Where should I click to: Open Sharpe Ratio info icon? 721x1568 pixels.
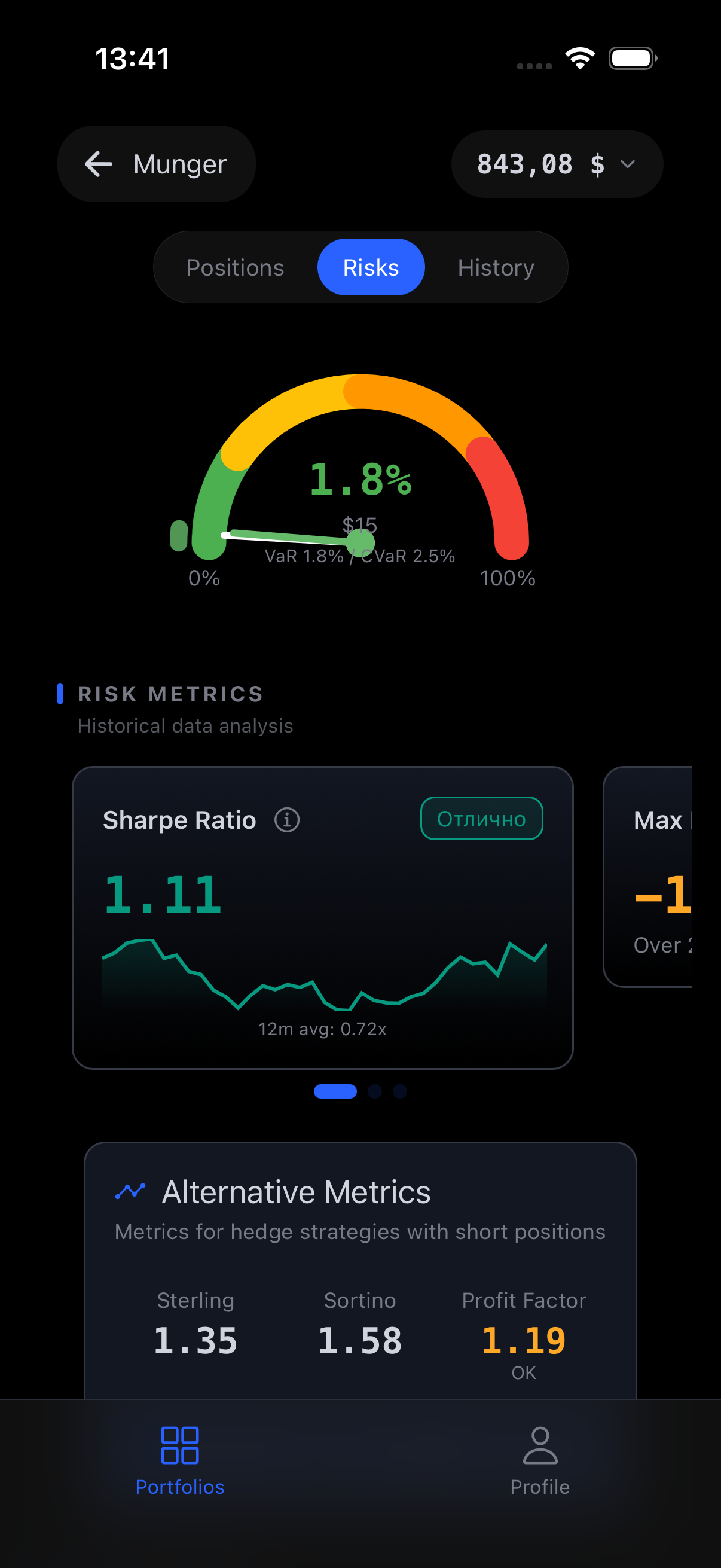point(286,820)
